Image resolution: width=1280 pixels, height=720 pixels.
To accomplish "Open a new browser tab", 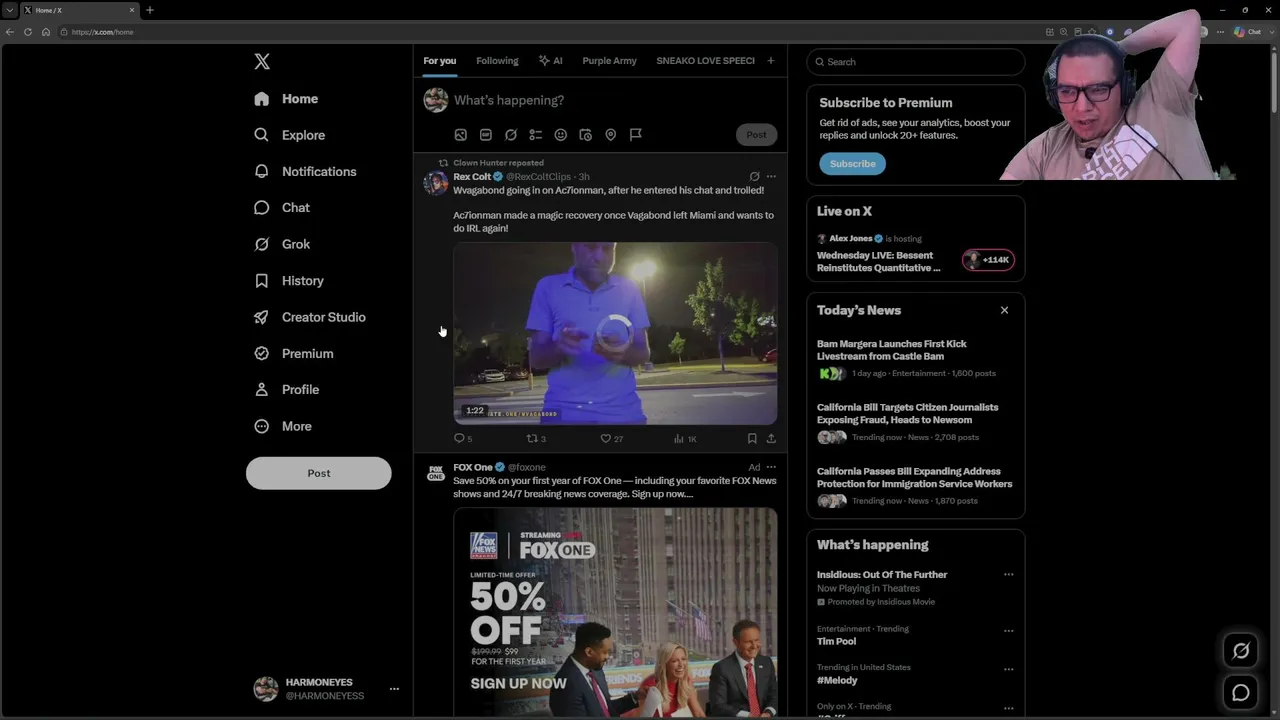I will (150, 10).
